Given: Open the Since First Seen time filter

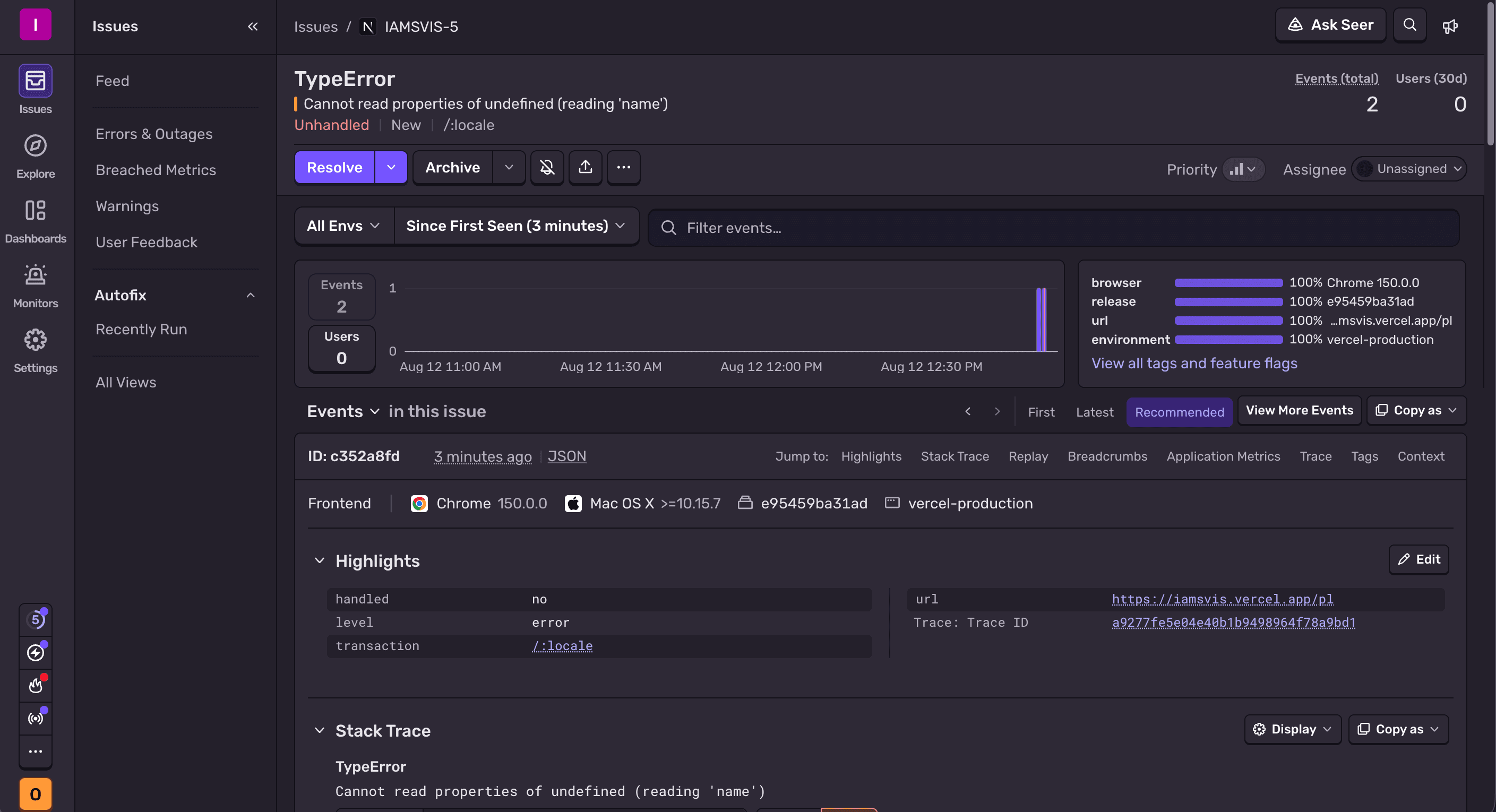Looking at the screenshot, I should click(x=517, y=227).
